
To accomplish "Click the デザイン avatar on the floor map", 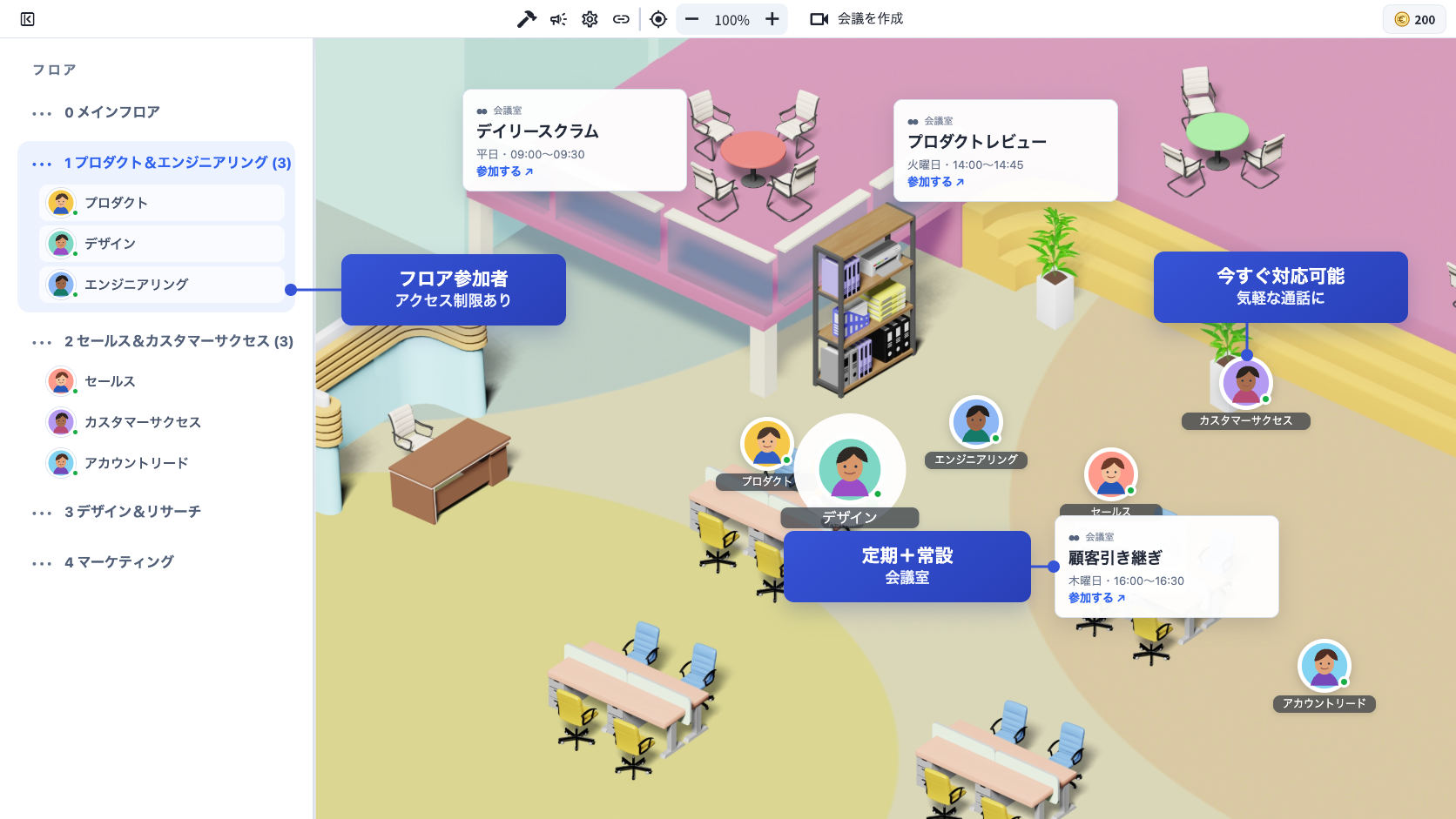I will pyautogui.click(x=850, y=468).
